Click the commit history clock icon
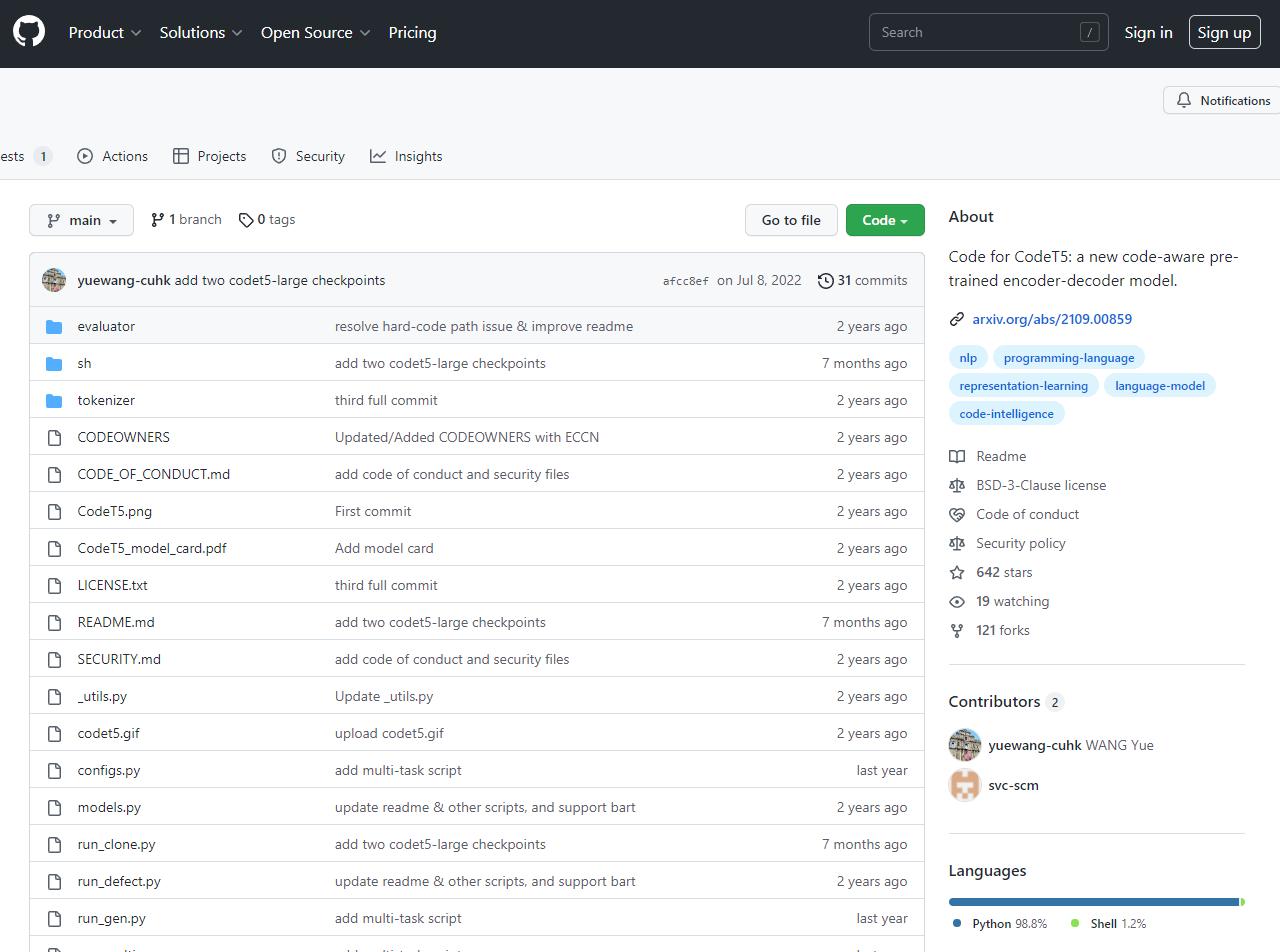Viewport: 1280px width, 952px height. click(825, 281)
